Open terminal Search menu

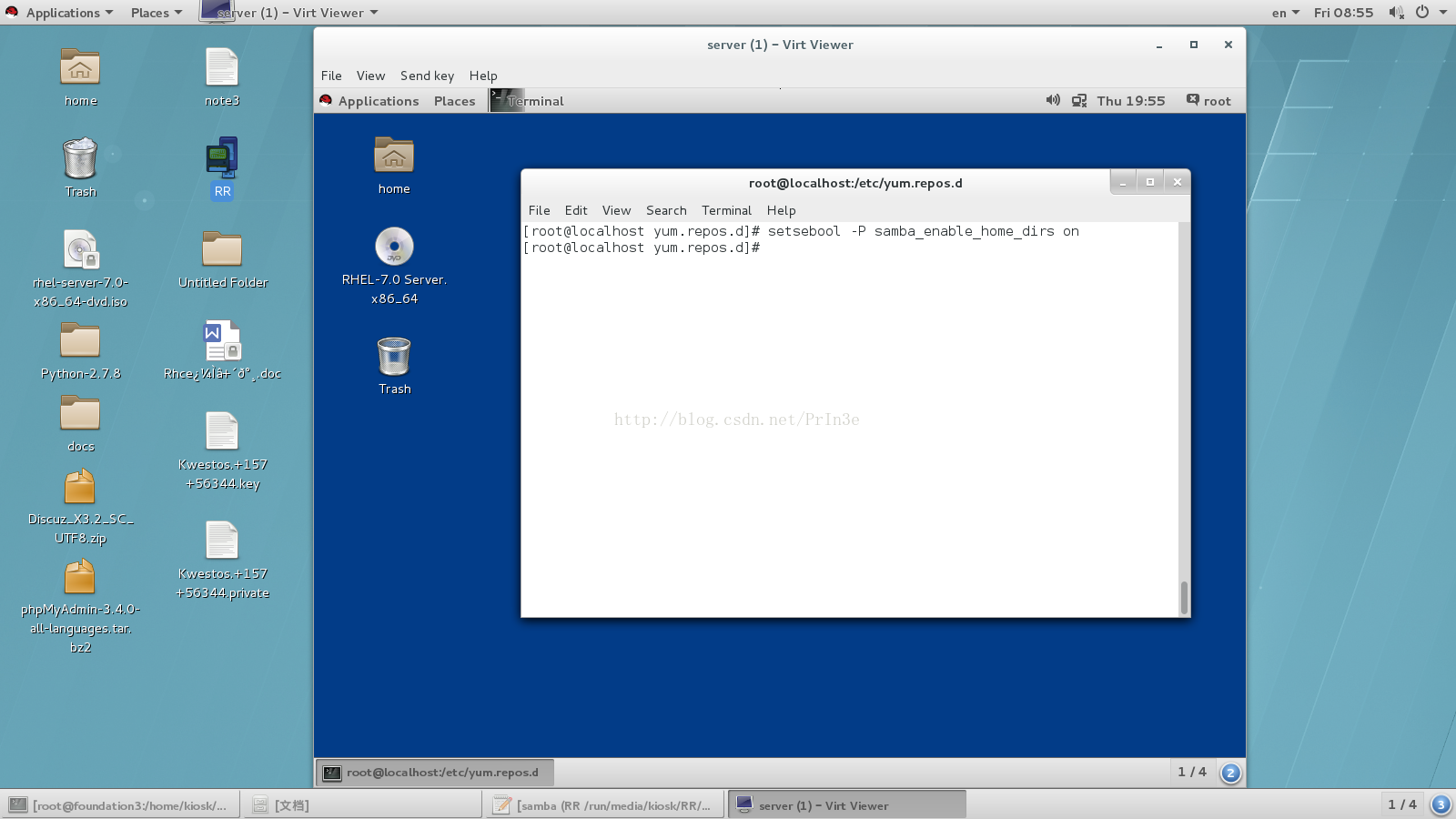coord(666,210)
